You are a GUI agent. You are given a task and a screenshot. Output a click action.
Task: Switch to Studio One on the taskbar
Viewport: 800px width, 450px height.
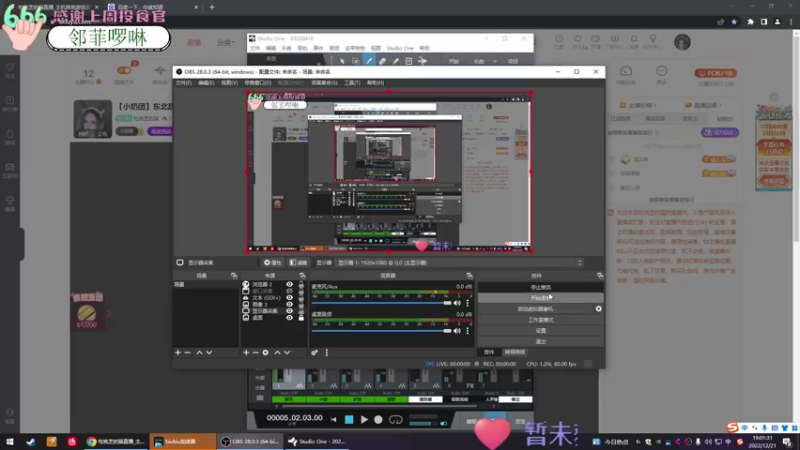coord(316,441)
